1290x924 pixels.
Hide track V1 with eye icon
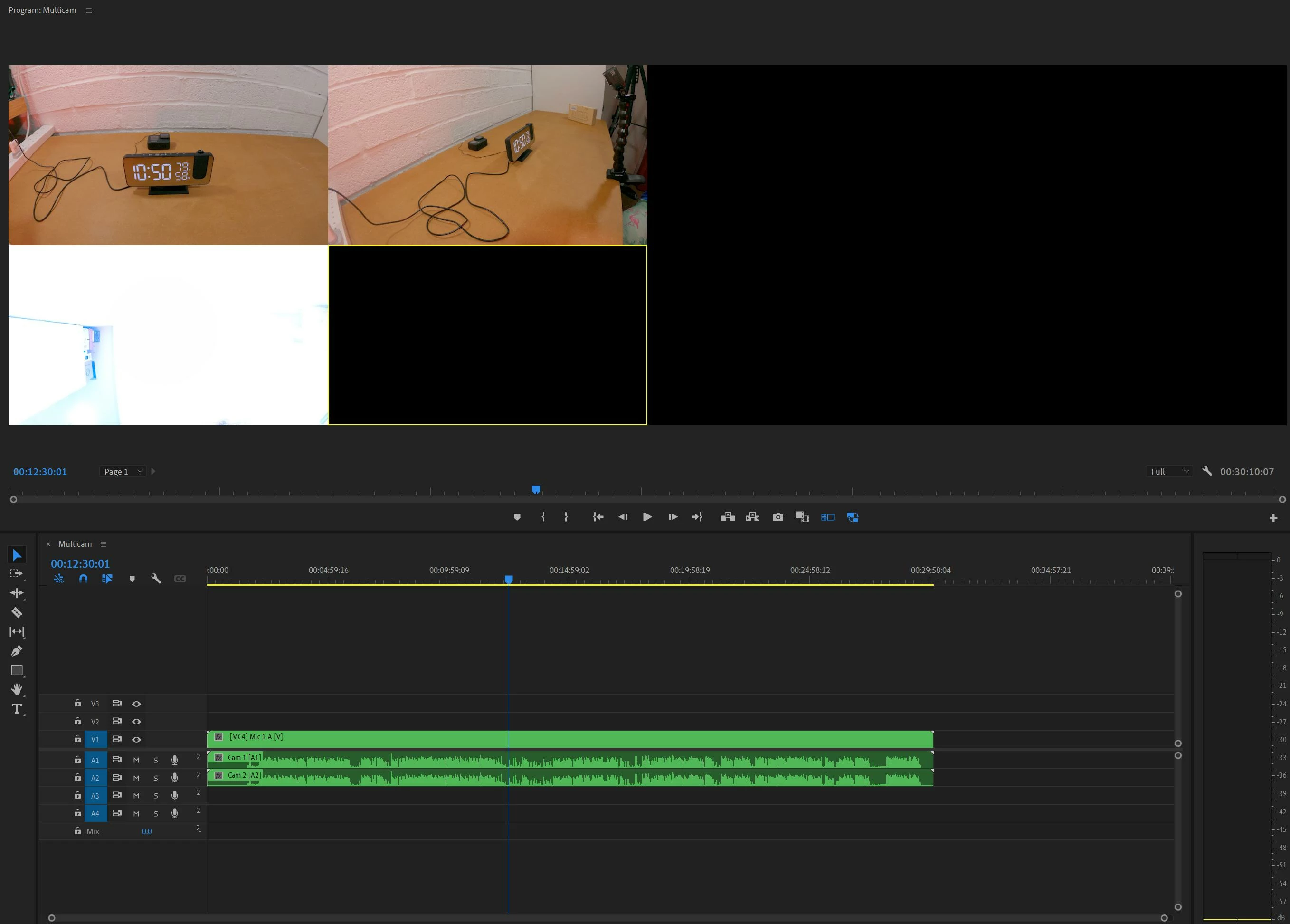pos(136,740)
